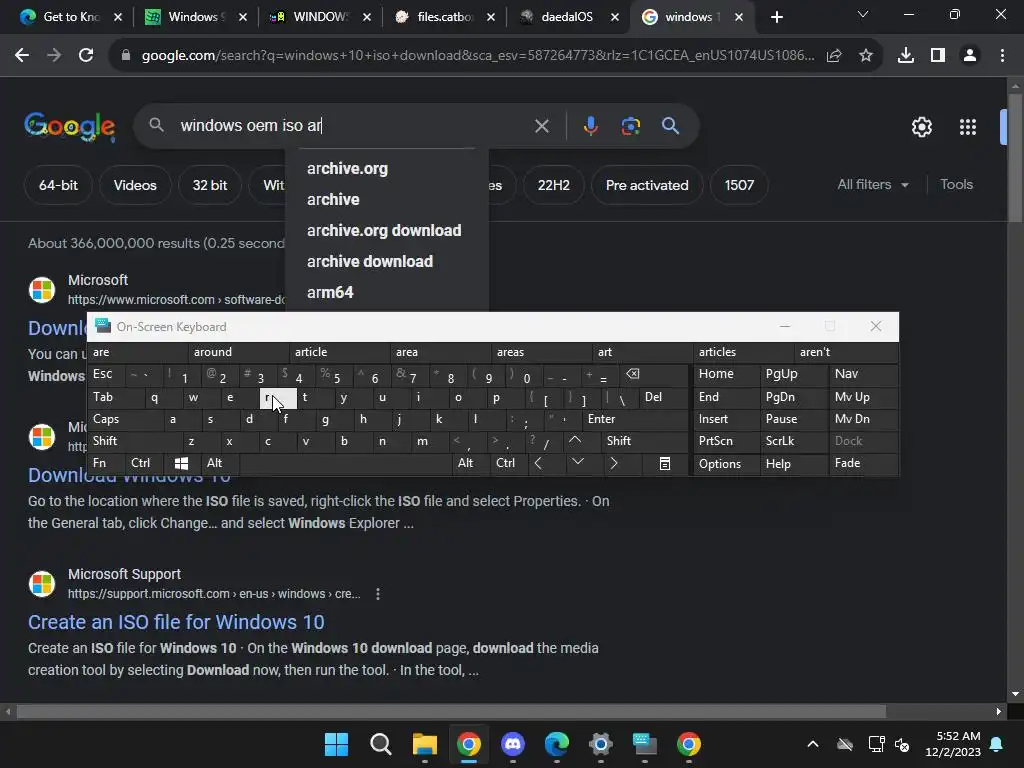Click in the Google search input field
This screenshot has height=768, width=1024.
353,125
